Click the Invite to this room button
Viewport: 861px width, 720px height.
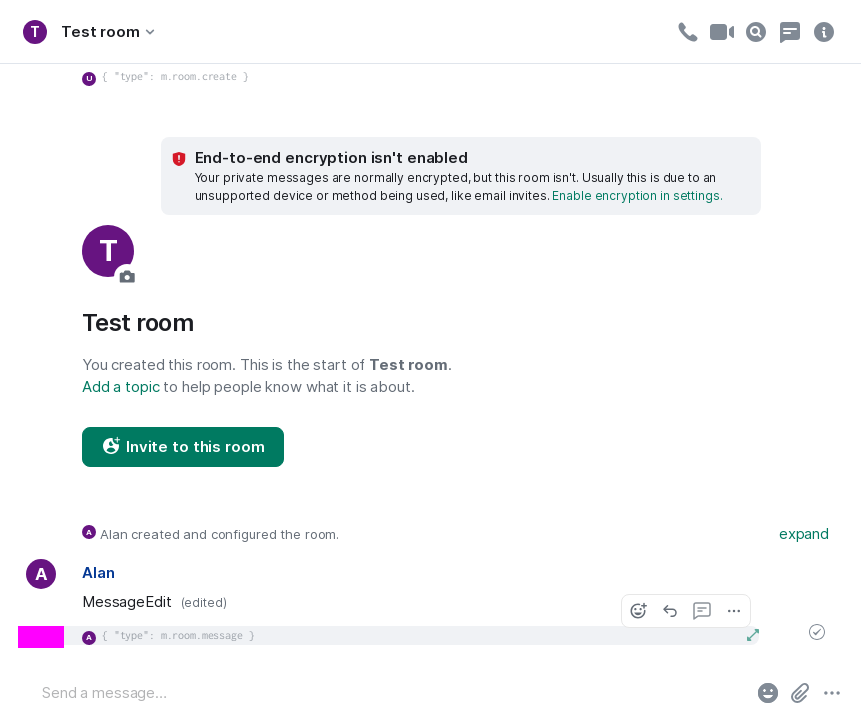pyautogui.click(x=183, y=447)
